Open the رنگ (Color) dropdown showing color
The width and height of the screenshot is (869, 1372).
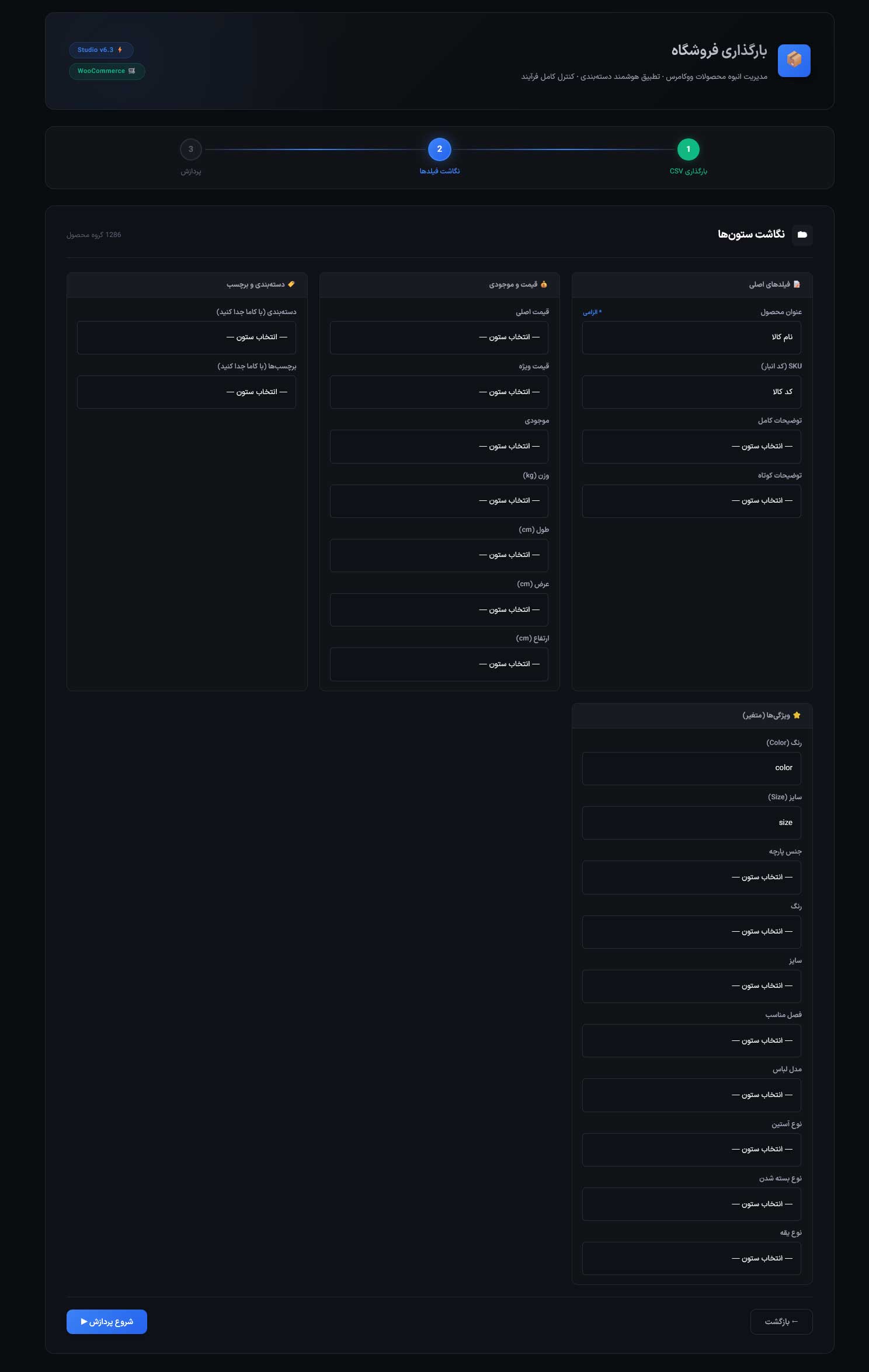(691, 768)
